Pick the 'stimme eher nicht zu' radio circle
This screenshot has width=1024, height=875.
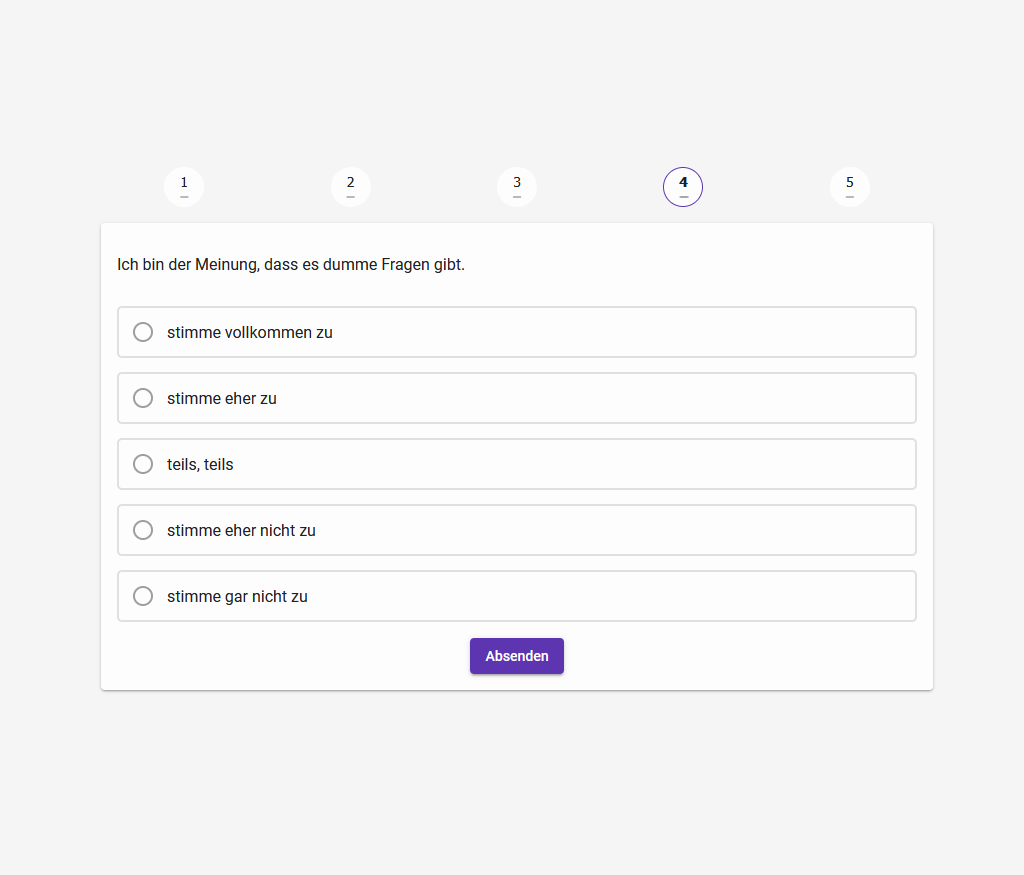[x=143, y=530]
